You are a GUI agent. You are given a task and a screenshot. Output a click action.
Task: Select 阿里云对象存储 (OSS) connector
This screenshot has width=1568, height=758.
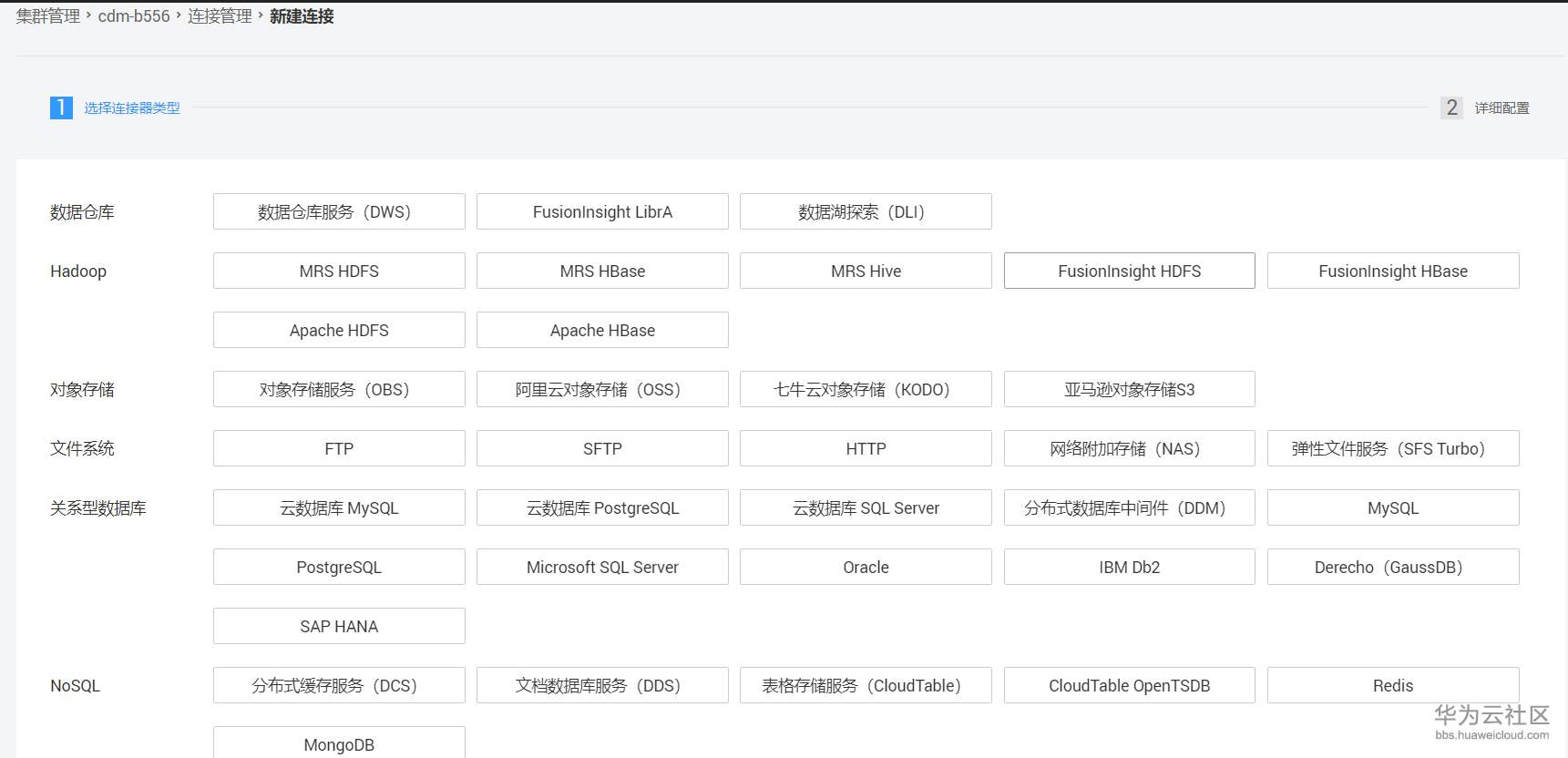pyautogui.click(x=602, y=389)
